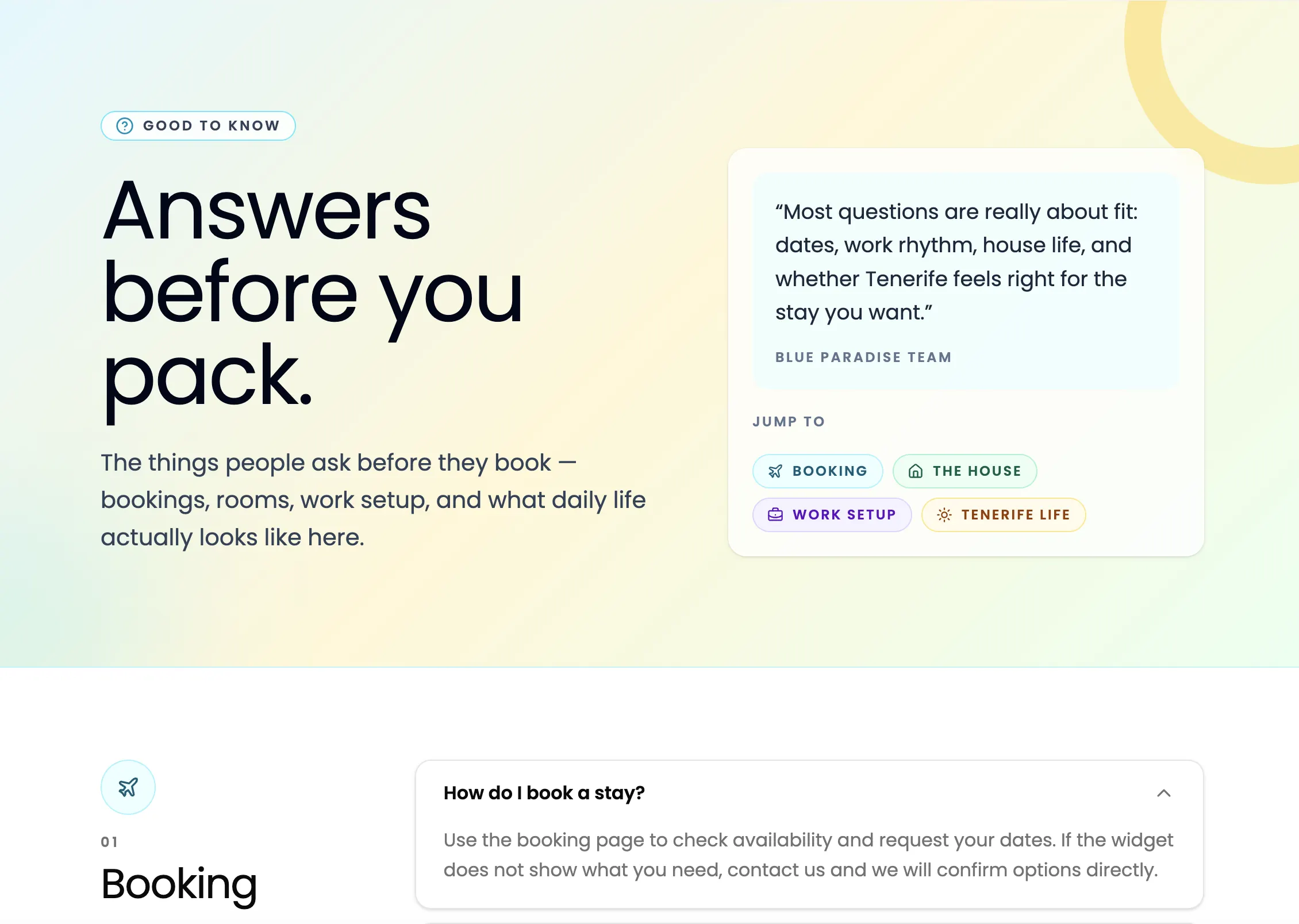1299x924 pixels.
Task: Click the Good to Know badge
Action: pyautogui.click(x=198, y=126)
